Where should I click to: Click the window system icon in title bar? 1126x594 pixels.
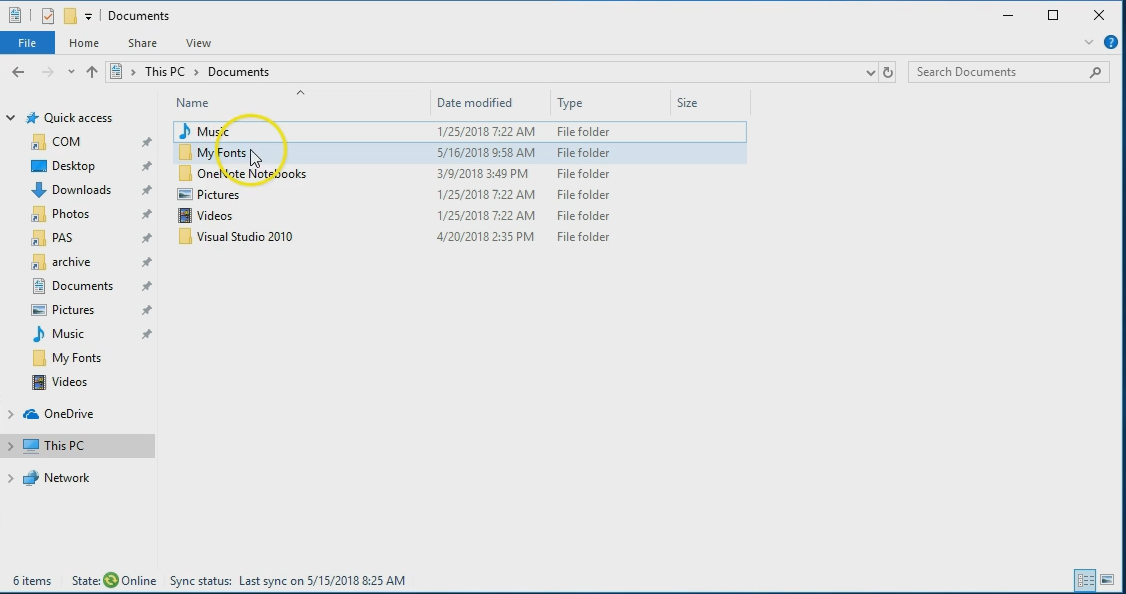coord(14,16)
